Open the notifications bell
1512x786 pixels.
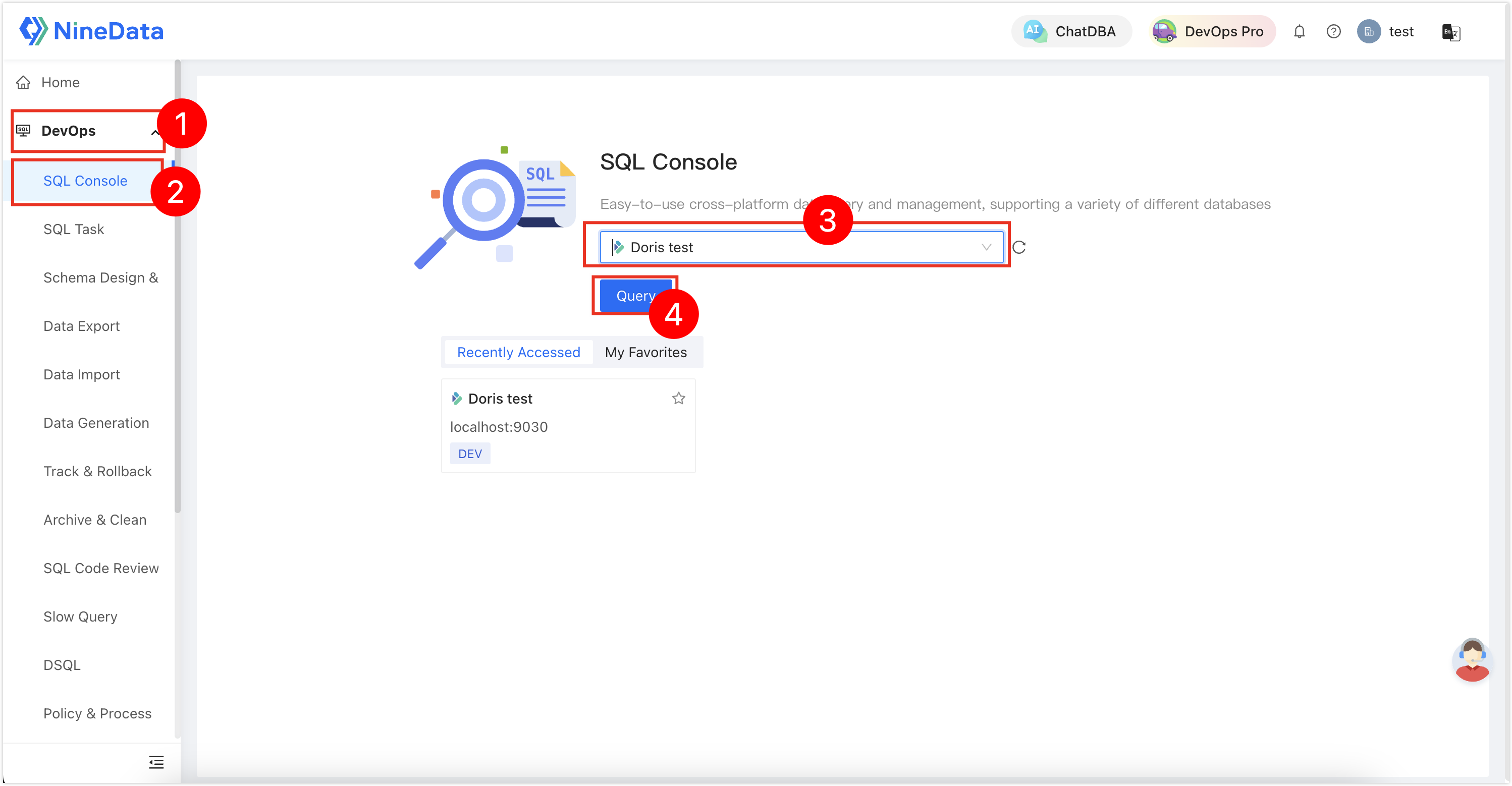point(1299,32)
